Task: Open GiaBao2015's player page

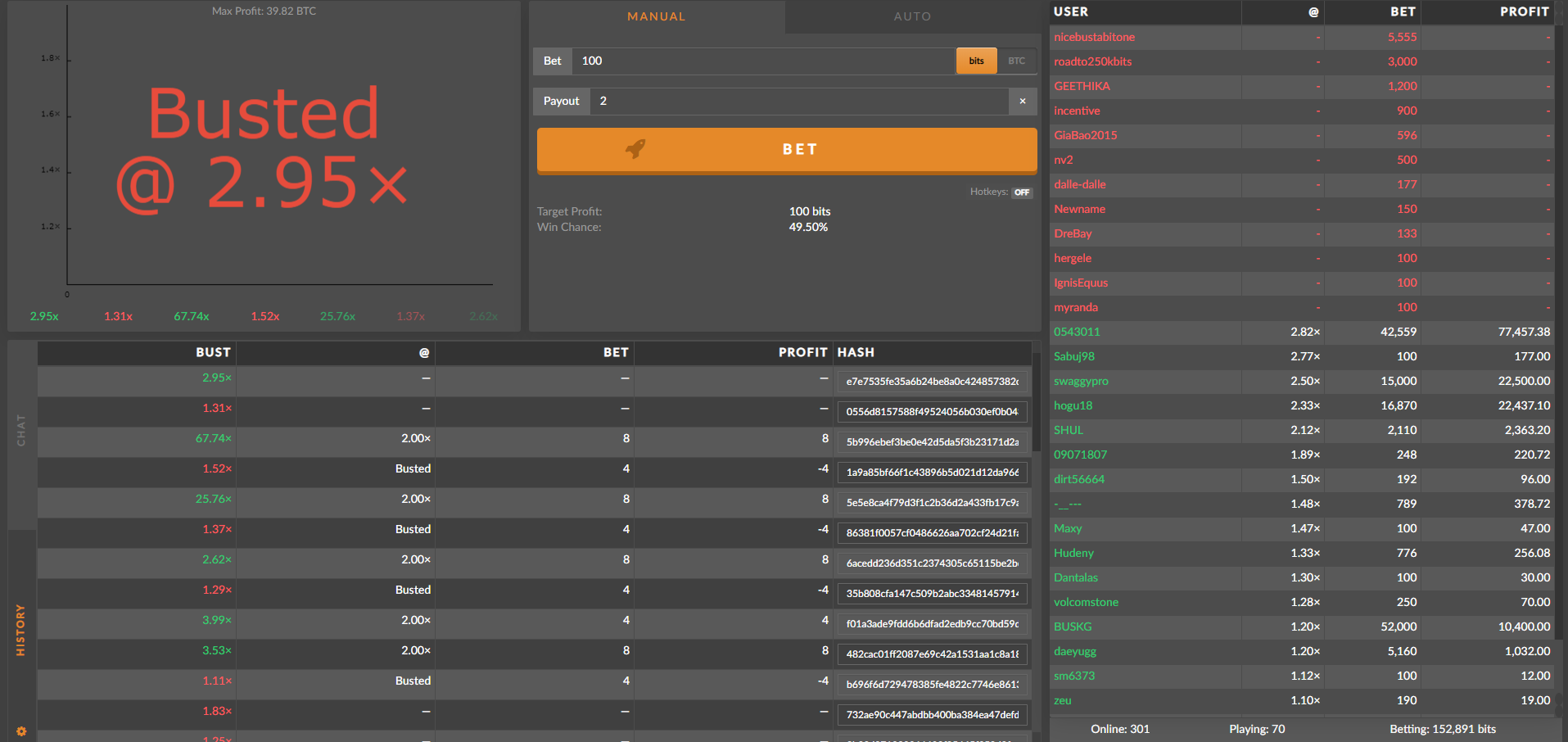Action: pos(1085,135)
